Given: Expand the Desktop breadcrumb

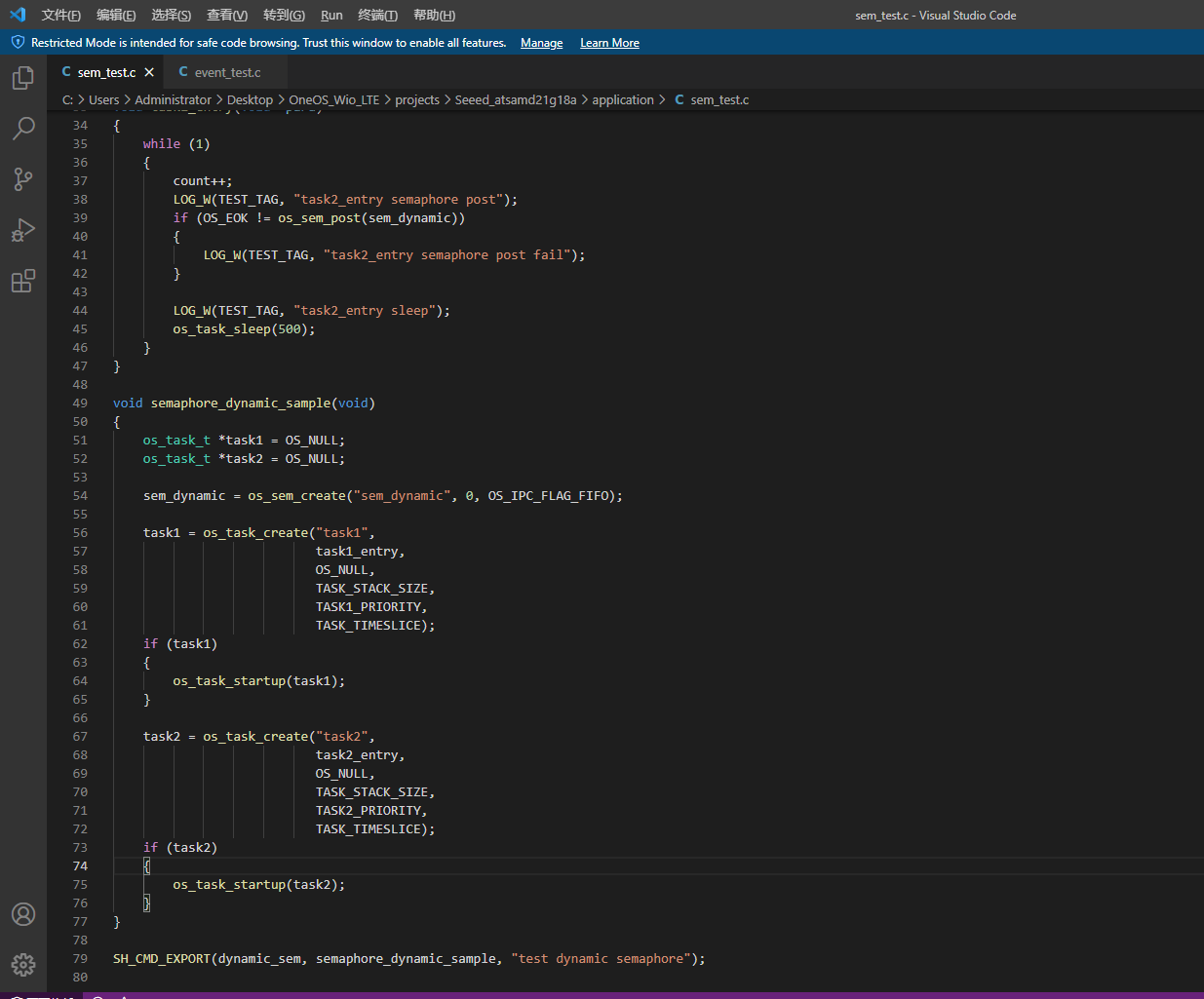Looking at the screenshot, I should 251,99.
